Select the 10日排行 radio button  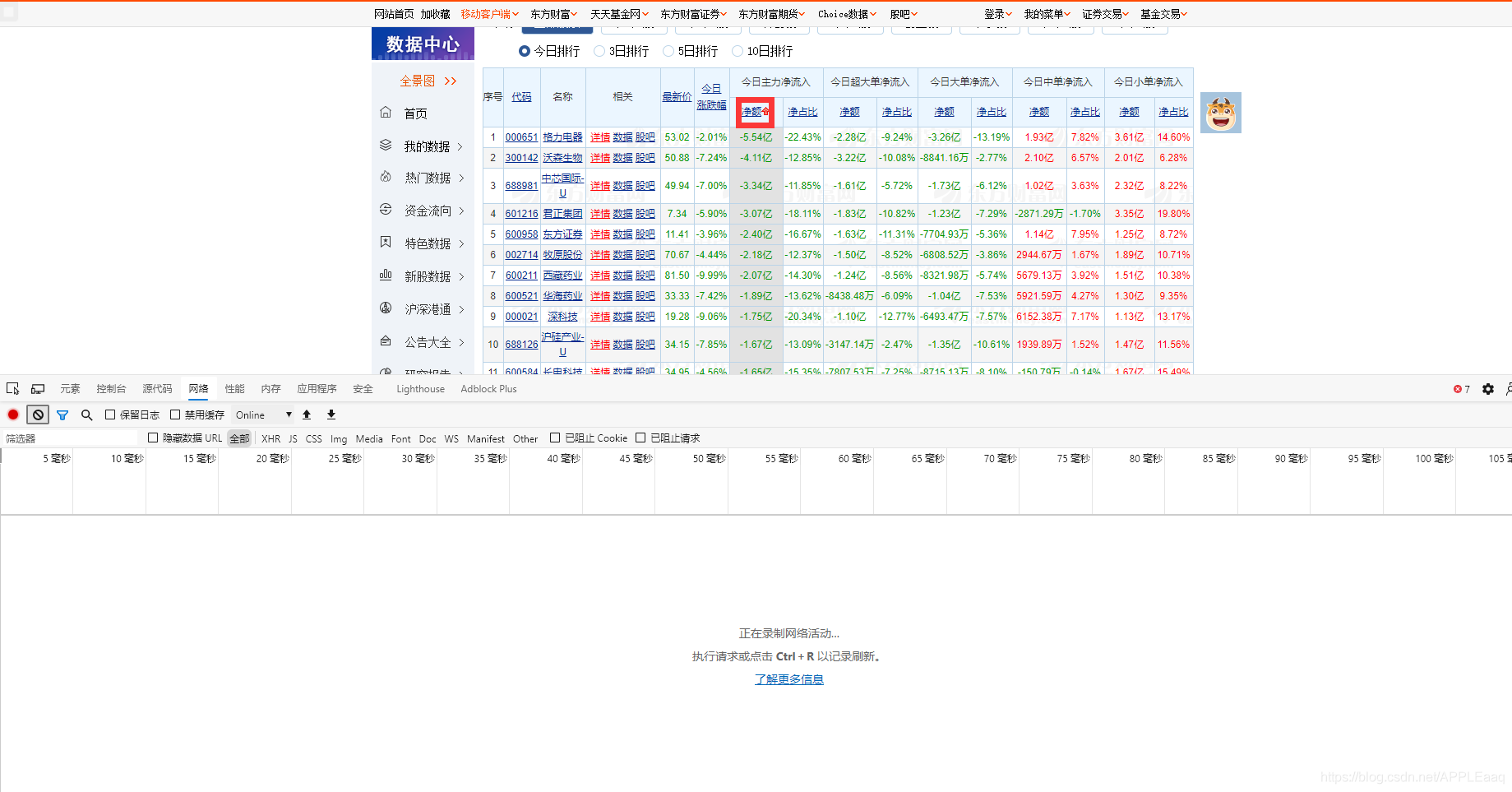[738, 51]
